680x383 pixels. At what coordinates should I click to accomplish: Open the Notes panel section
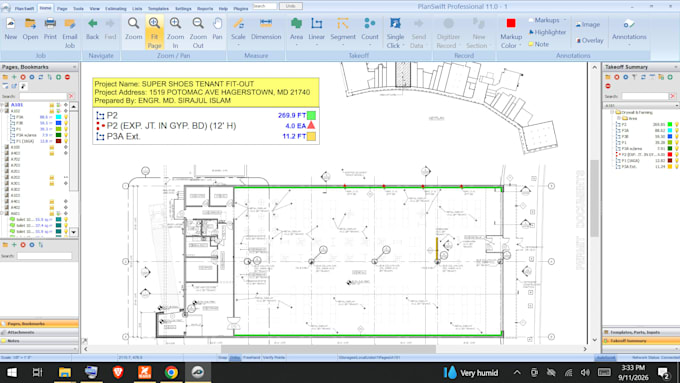[x=39, y=341]
